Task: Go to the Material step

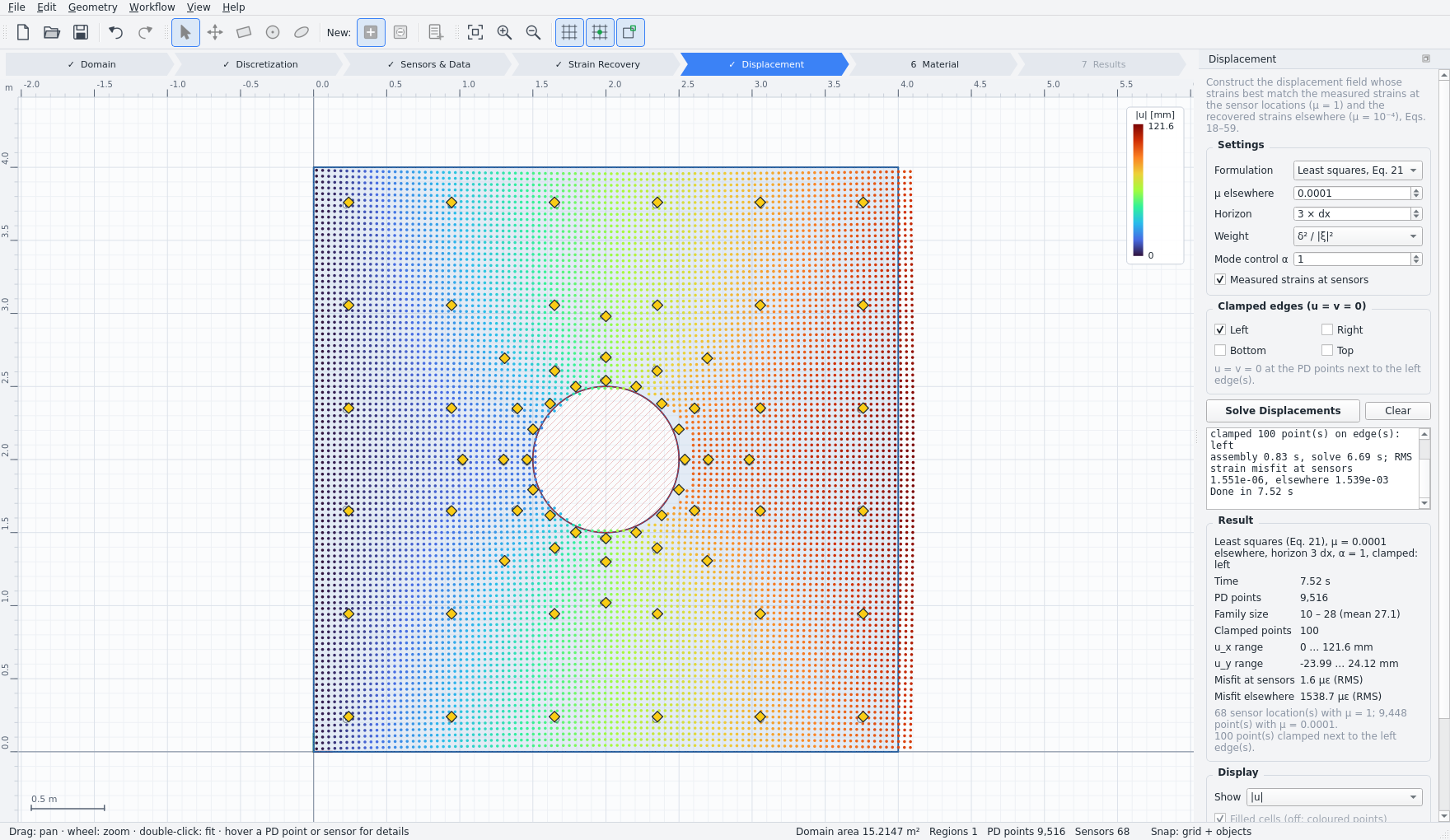Action: point(934,64)
